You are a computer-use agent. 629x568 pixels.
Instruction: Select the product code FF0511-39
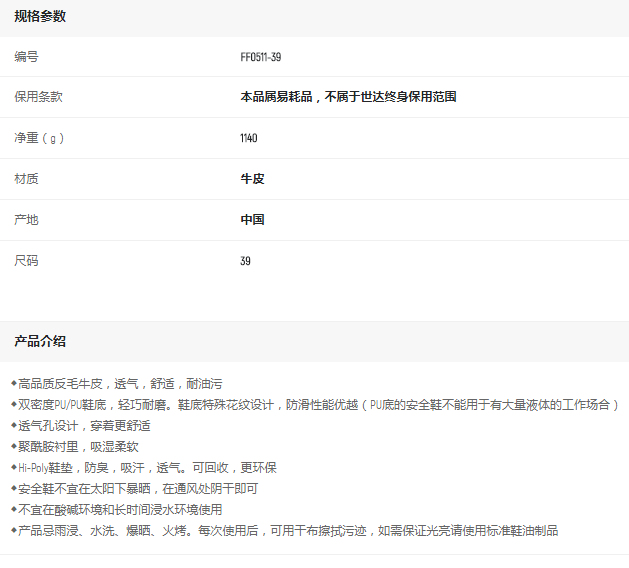260,57
